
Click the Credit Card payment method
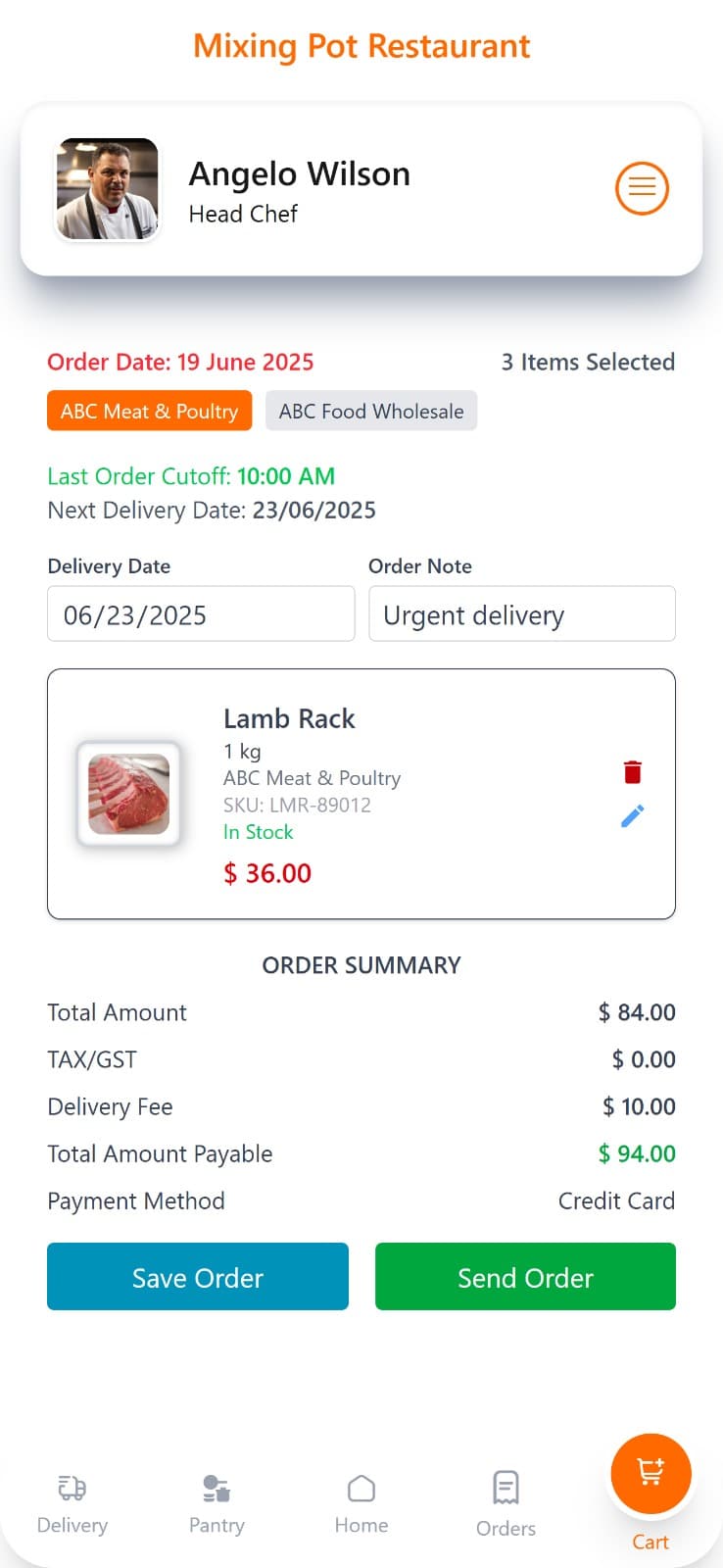point(616,1200)
